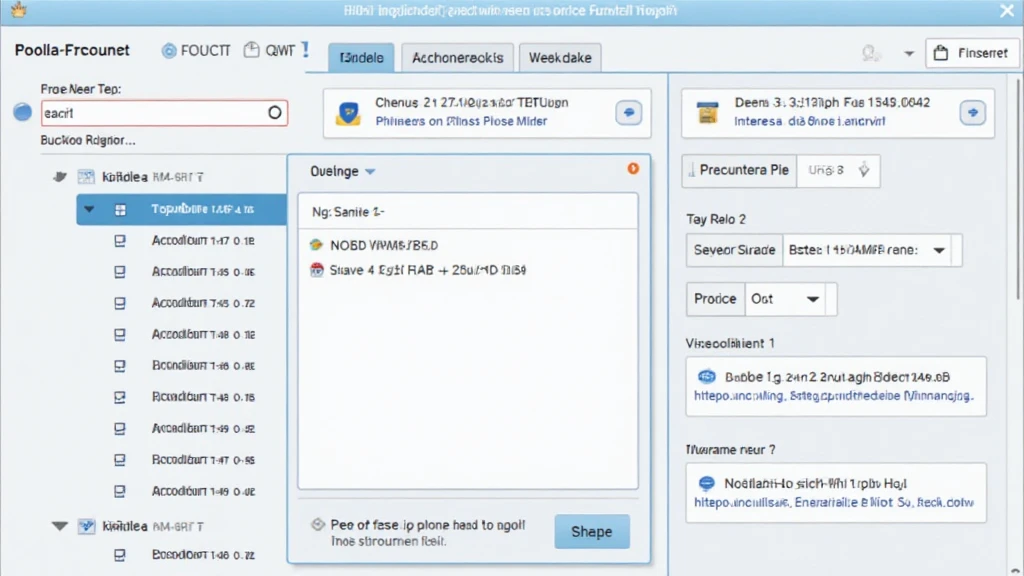Toggle checkbox for Rcodiourt 7-48 0.15
Image resolution: width=1024 pixels, height=576 pixels.
tap(120, 397)
